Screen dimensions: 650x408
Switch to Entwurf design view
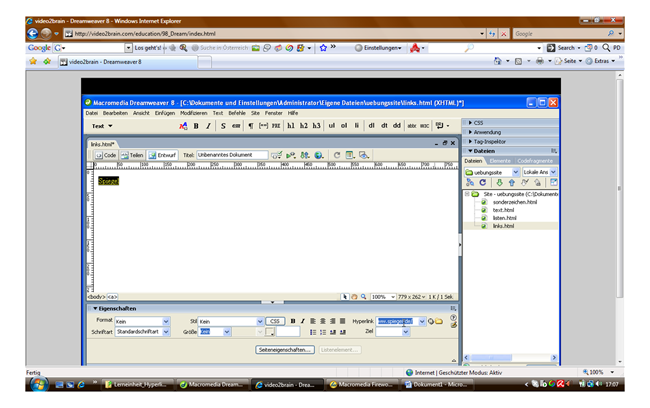click(x=162, y=155)
